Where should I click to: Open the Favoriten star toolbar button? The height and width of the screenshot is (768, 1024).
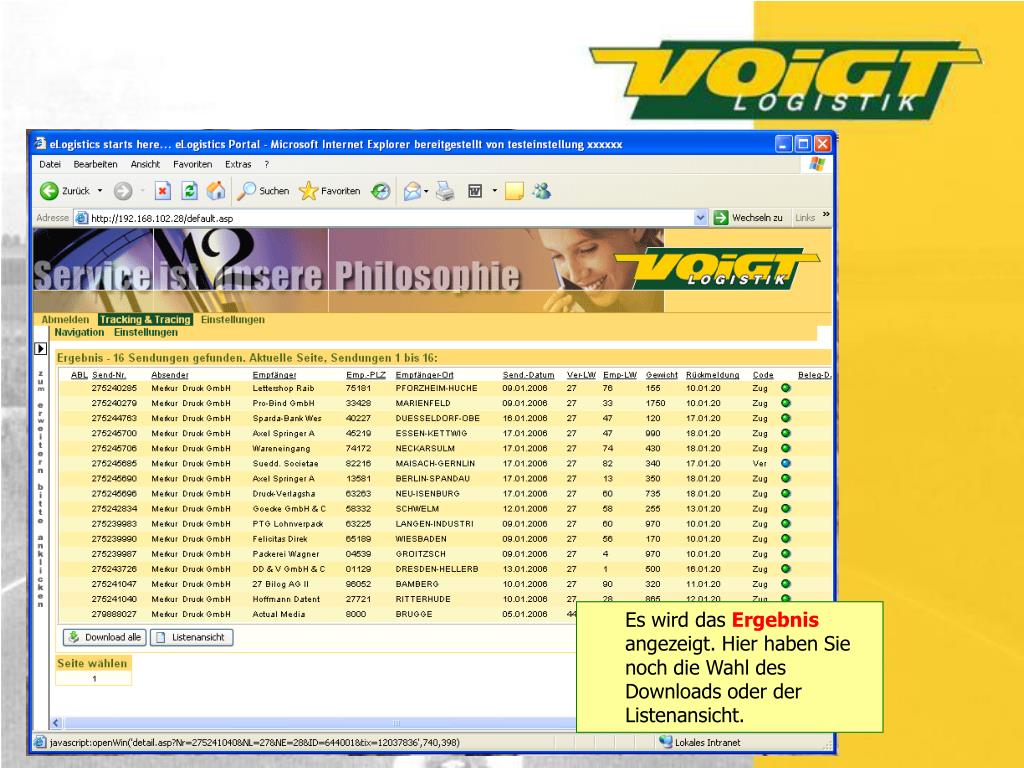point(329,191)
